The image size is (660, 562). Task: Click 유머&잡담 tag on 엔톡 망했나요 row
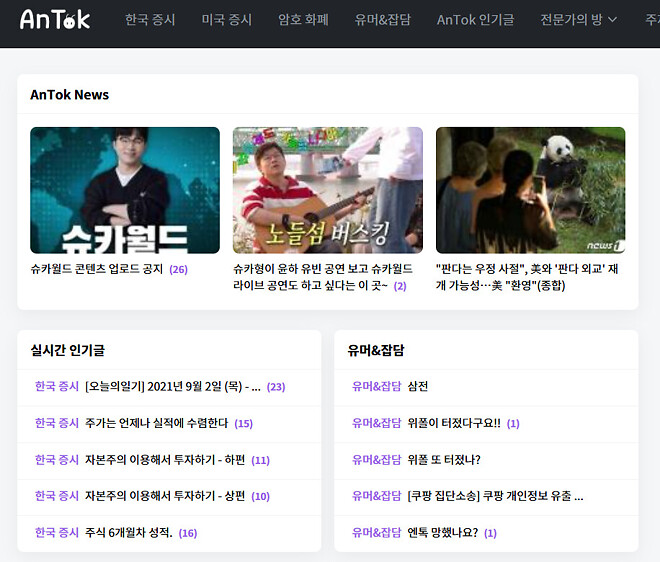pos(377,533)
